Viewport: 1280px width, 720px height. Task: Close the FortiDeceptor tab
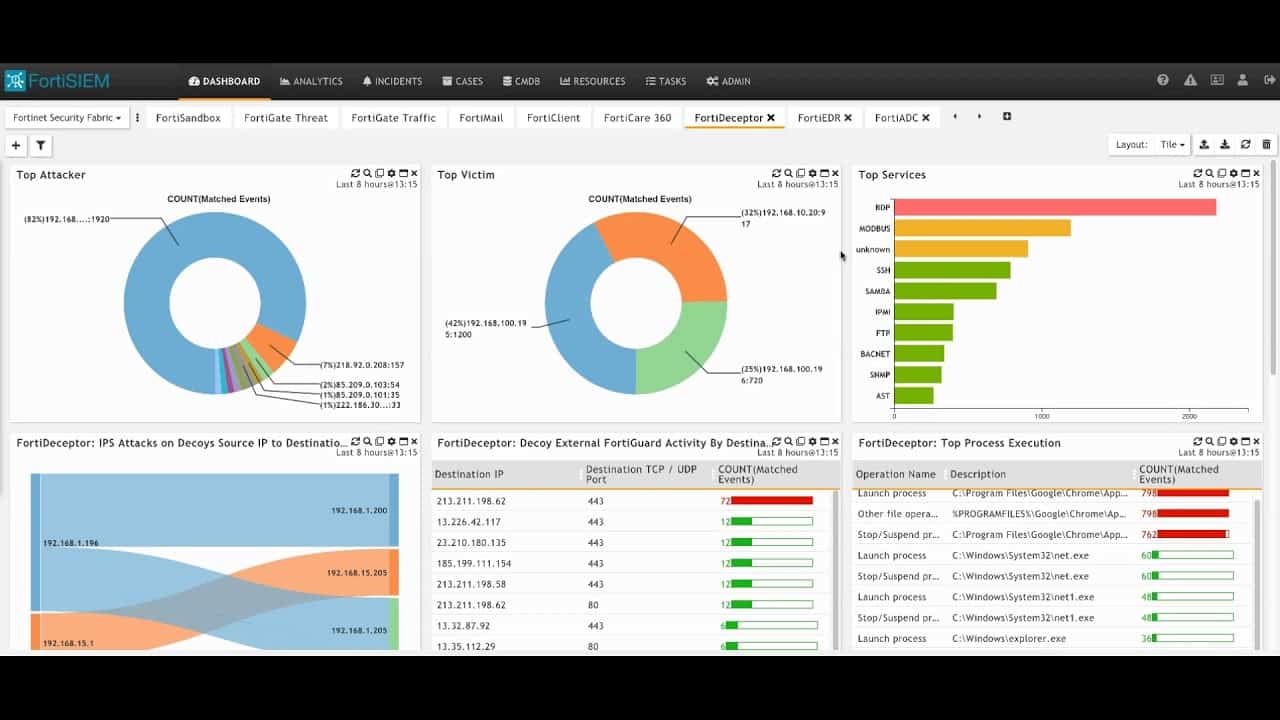[771, 118]
